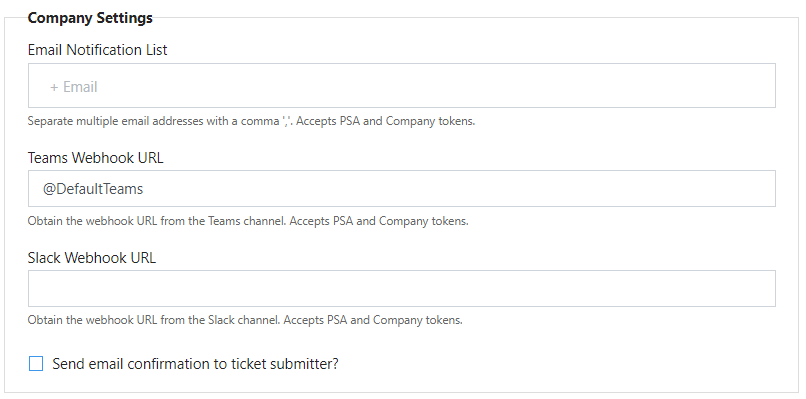Focus the Email Notification List input box
The height and width of the screenshot is (399, 806).
tap(401, 85)
